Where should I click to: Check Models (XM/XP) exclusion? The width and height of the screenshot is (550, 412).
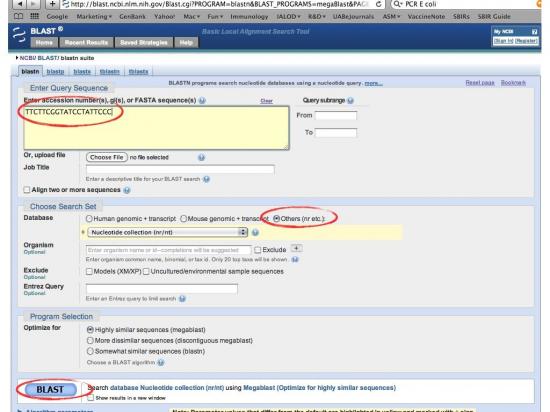coord(89,271)
